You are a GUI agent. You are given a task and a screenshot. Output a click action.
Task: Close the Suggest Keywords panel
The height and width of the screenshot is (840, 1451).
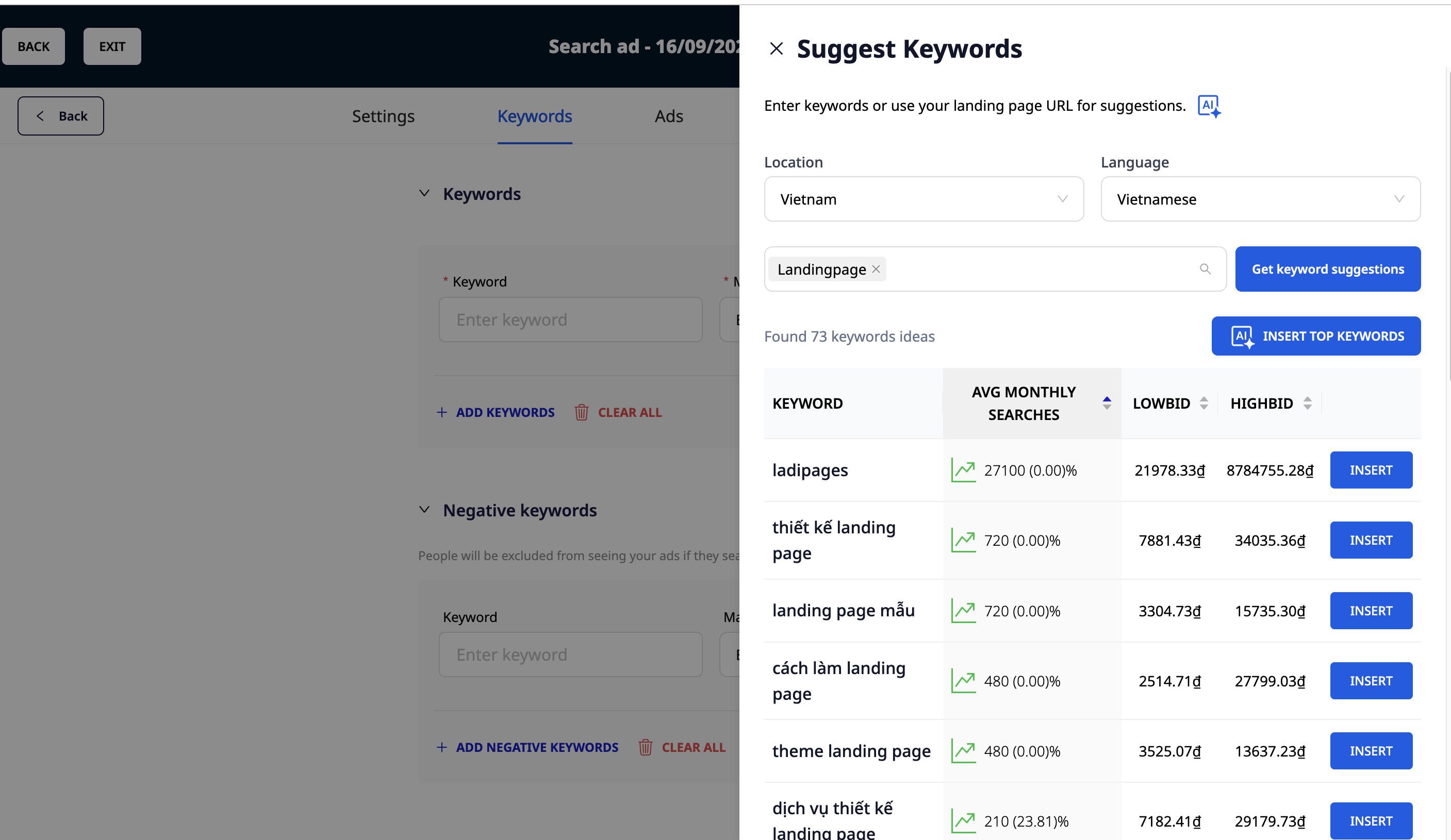tap(776, 49)
